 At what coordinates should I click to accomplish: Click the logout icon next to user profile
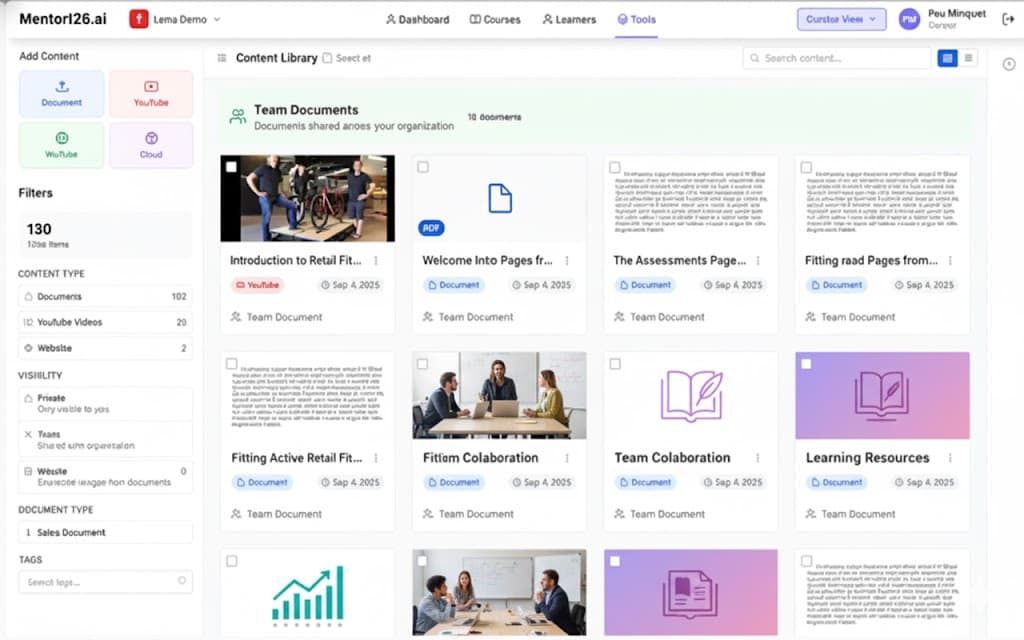(1007, 19)
